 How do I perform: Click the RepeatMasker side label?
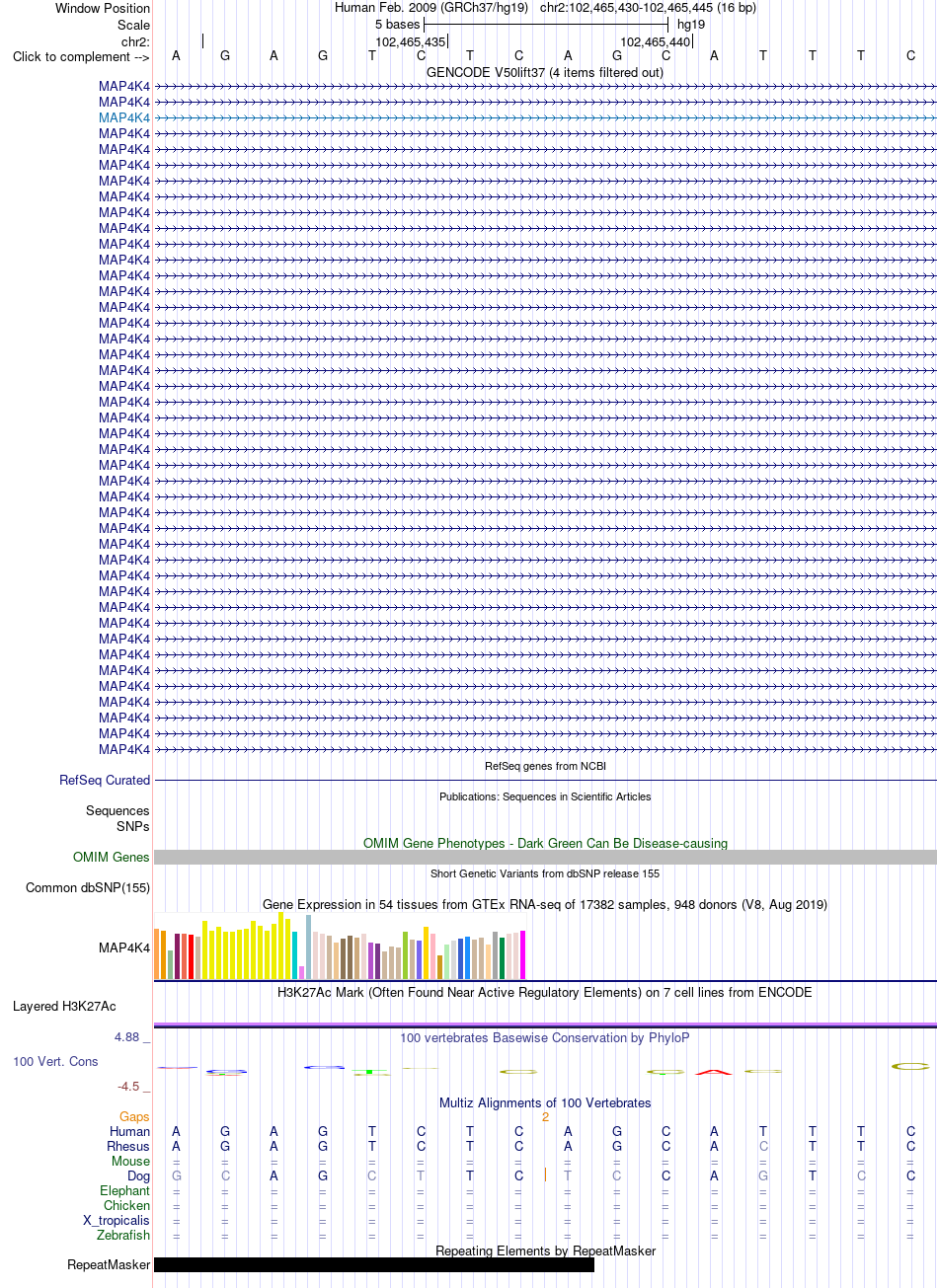click(x=109, y=1264)
